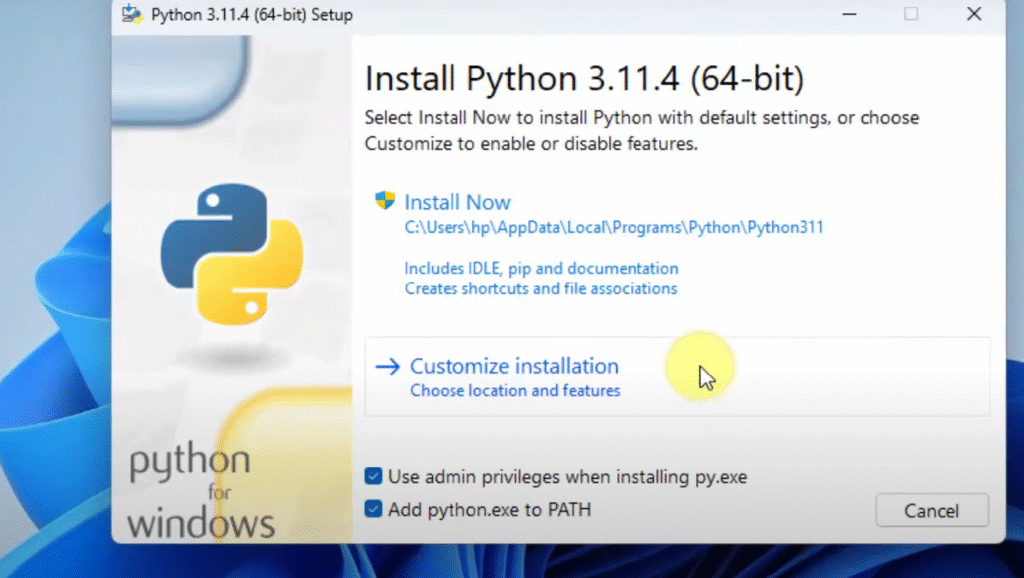The image size is (1024, 578).
Task: Minimize the Python setup window
Action: click(x=848, y=15)
